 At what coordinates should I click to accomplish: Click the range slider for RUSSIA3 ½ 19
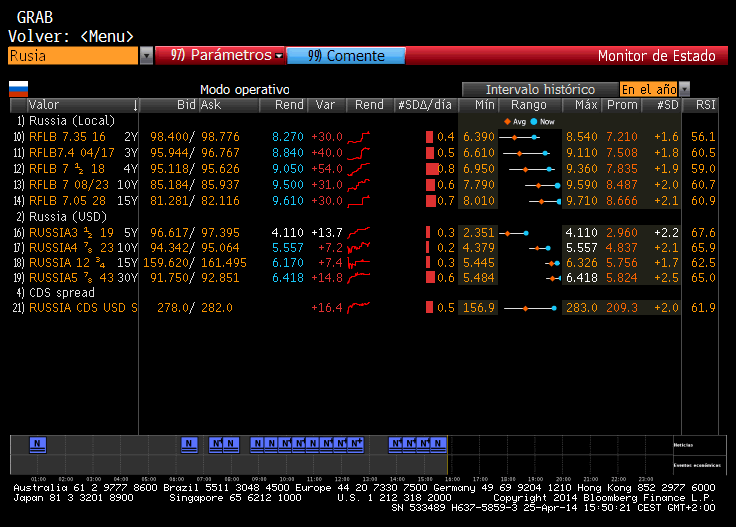(514, 233)
